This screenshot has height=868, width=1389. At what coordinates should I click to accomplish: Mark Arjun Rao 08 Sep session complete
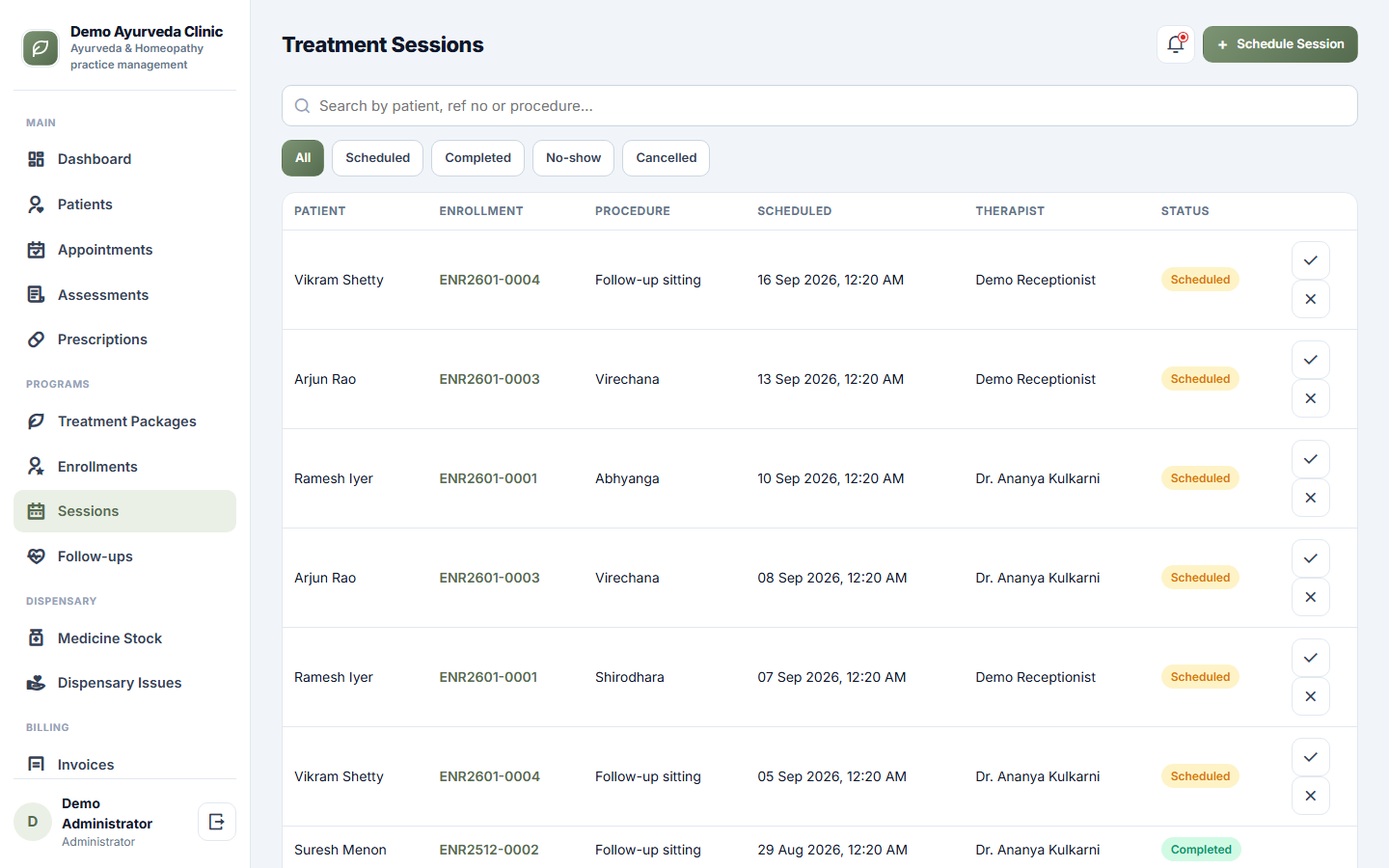pyautogui.click(x=1311, y=558)
